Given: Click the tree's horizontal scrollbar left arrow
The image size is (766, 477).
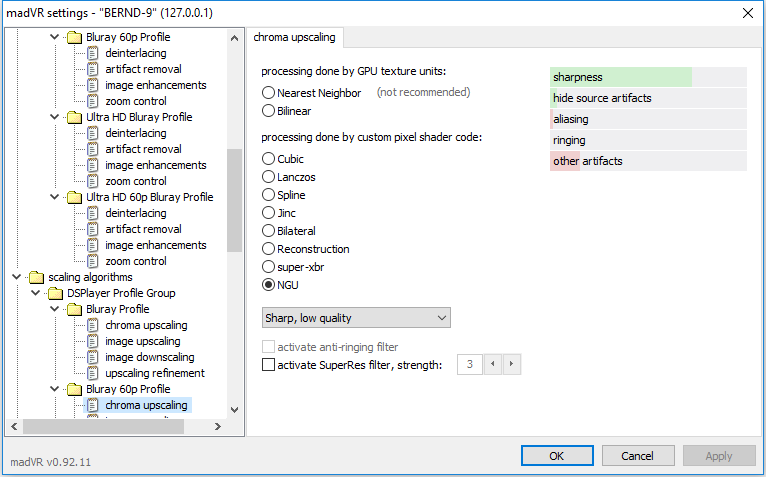Looking at the screenshot, I should tap(15, 427).
